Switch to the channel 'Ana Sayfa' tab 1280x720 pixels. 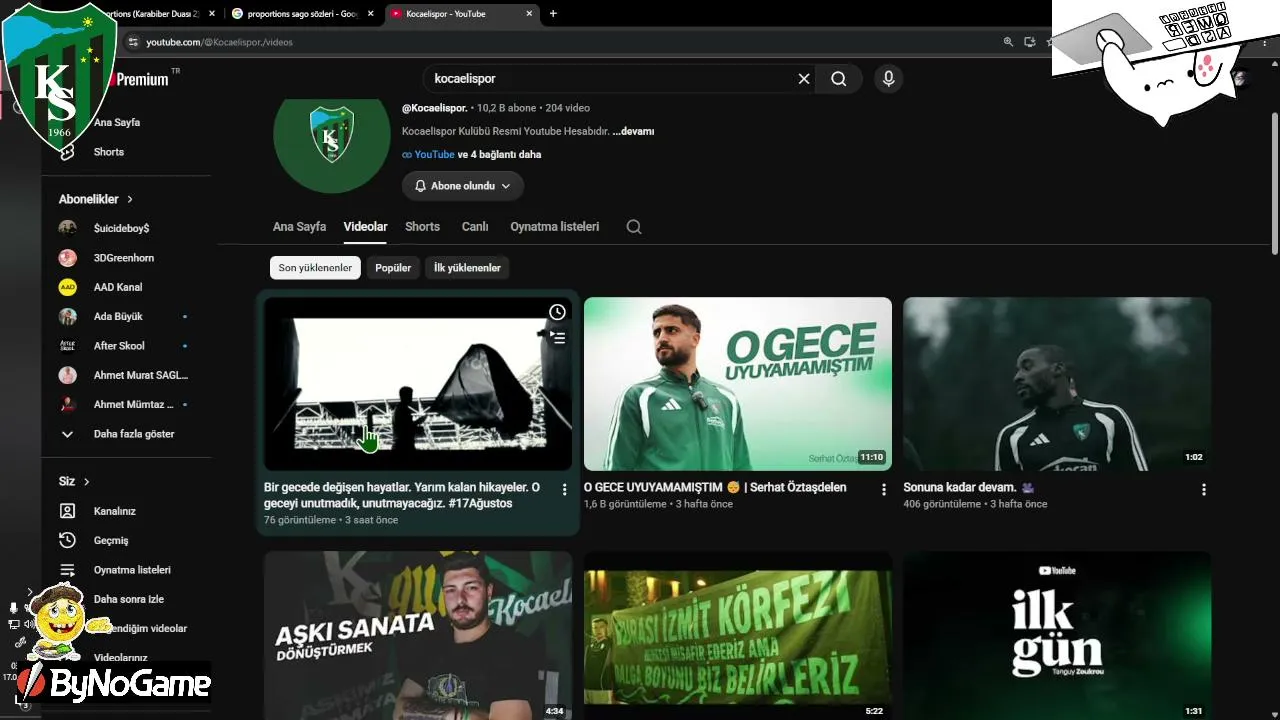point(299,227)
